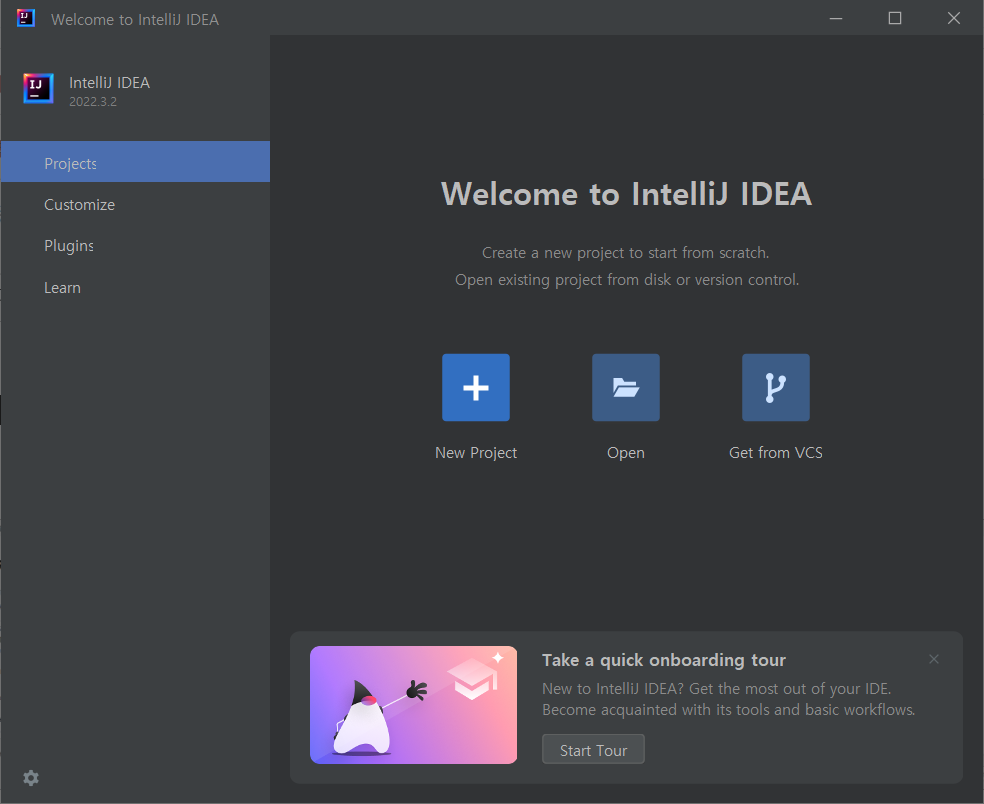
Task: Click the IntelliJ IDEA logo in the sidebar
Action: coord(37,89)
